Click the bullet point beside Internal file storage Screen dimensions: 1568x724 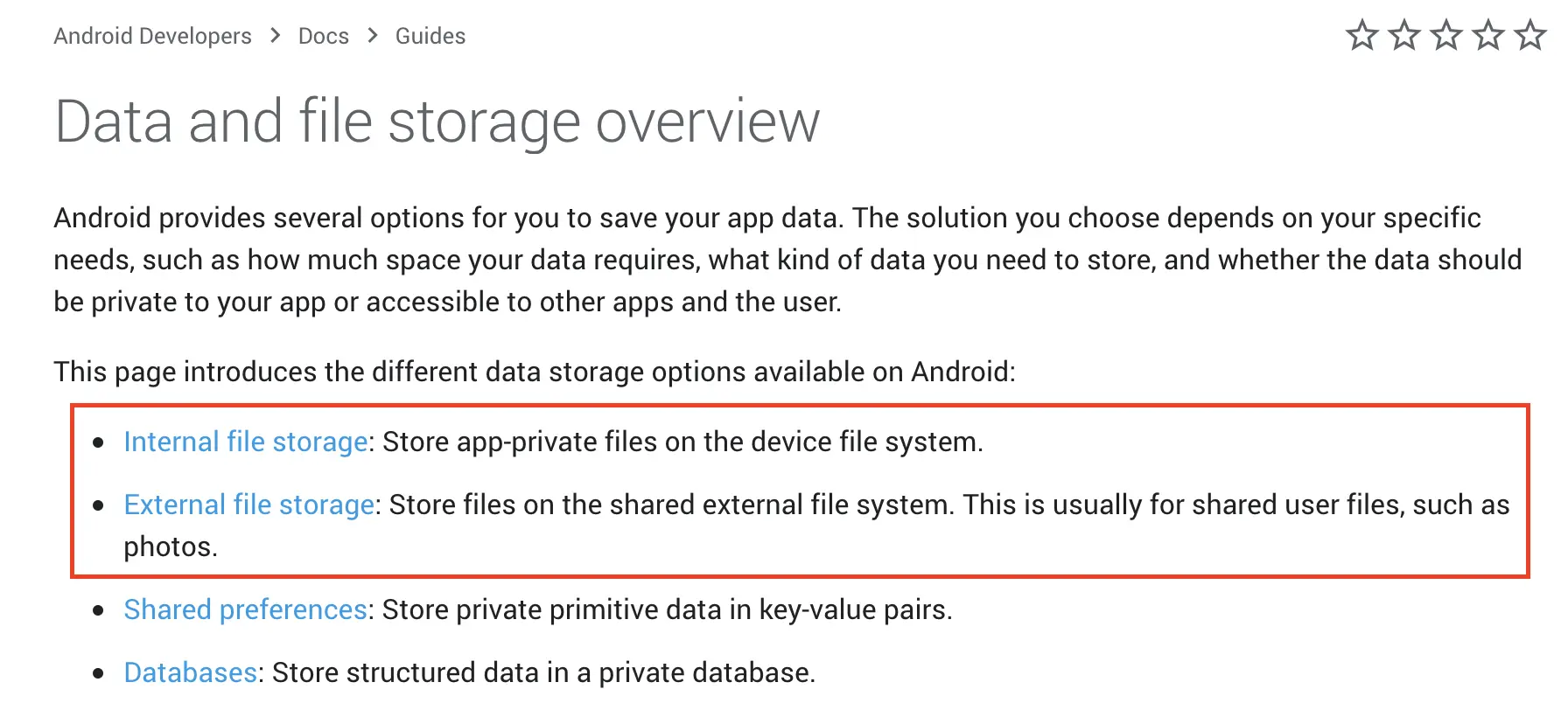99,442
